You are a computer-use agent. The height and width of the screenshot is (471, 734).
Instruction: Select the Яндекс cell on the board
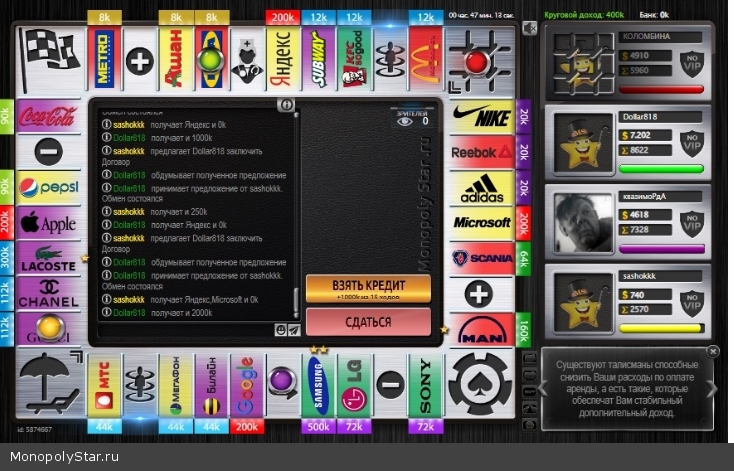click(x=283, y=59)
